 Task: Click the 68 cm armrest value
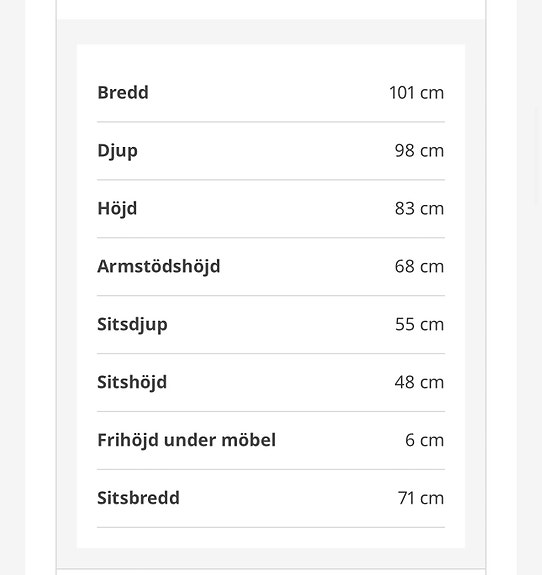[420, 266]
